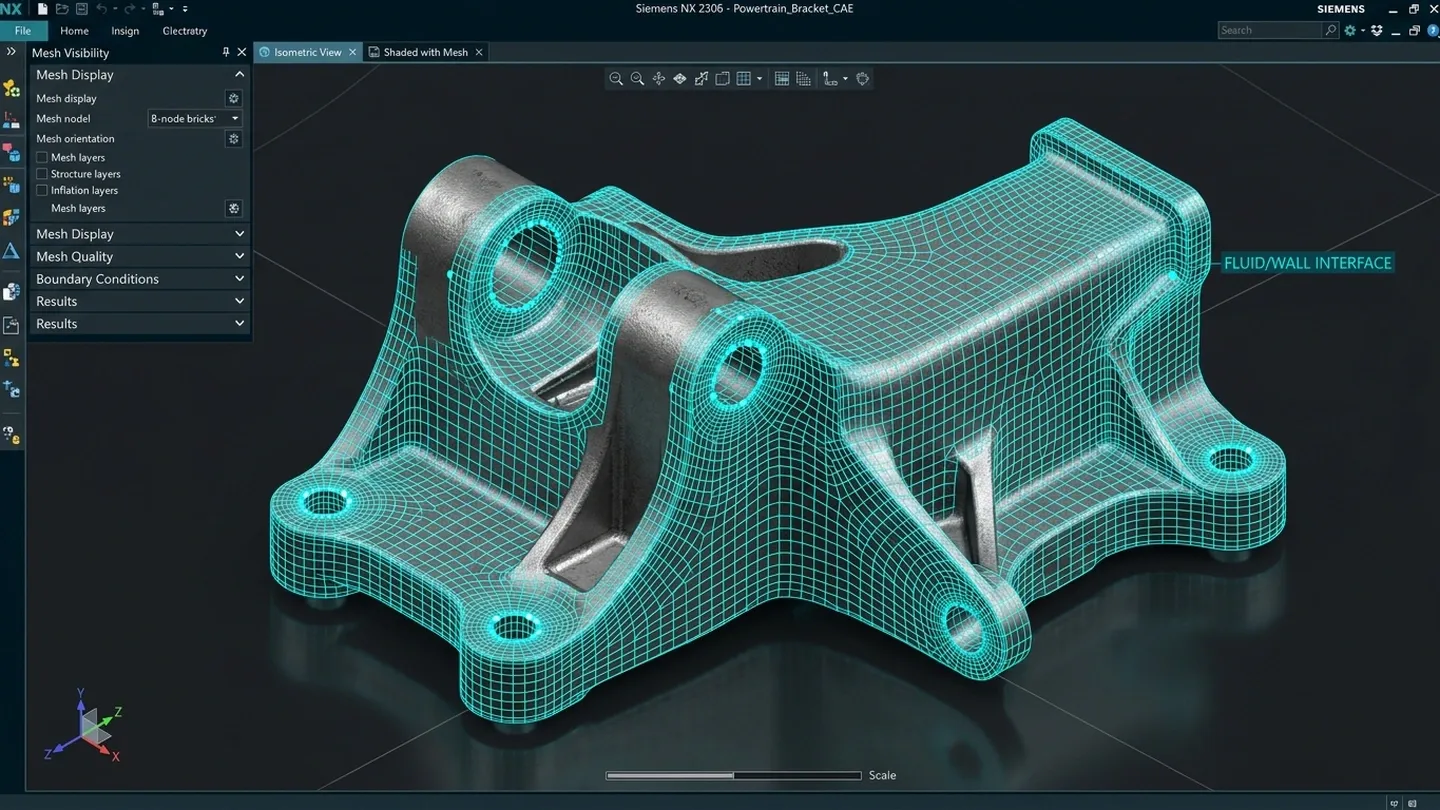Click the XYZ orientation triad
This screenshot has height=810, width=1440.
[84, 726]
